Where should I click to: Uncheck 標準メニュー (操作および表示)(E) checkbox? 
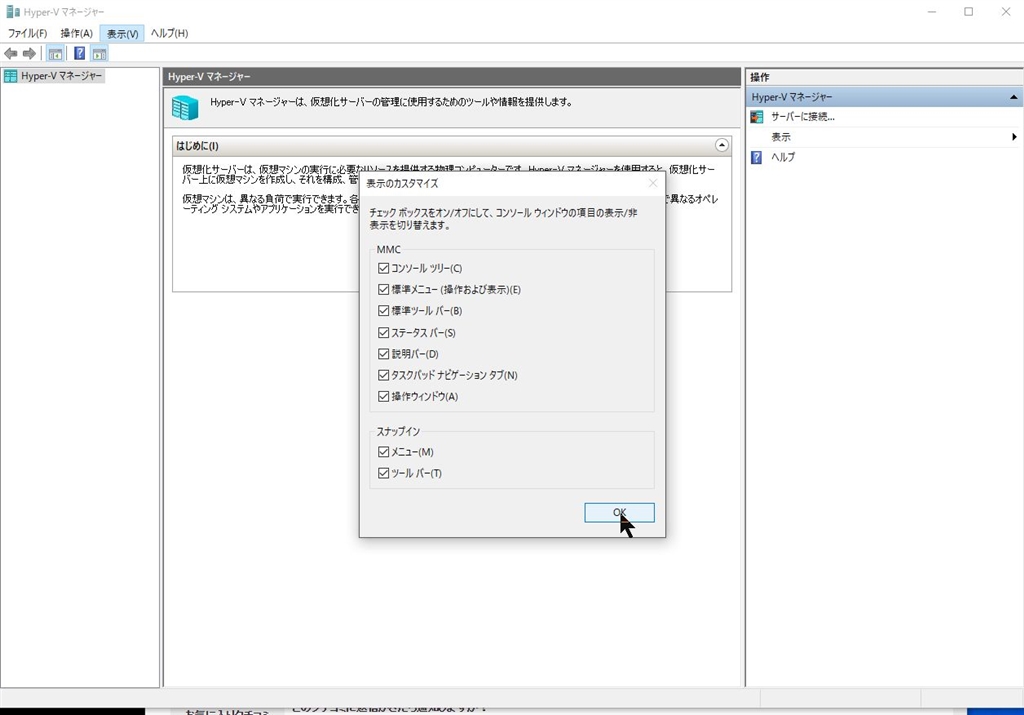coord(383,289)
